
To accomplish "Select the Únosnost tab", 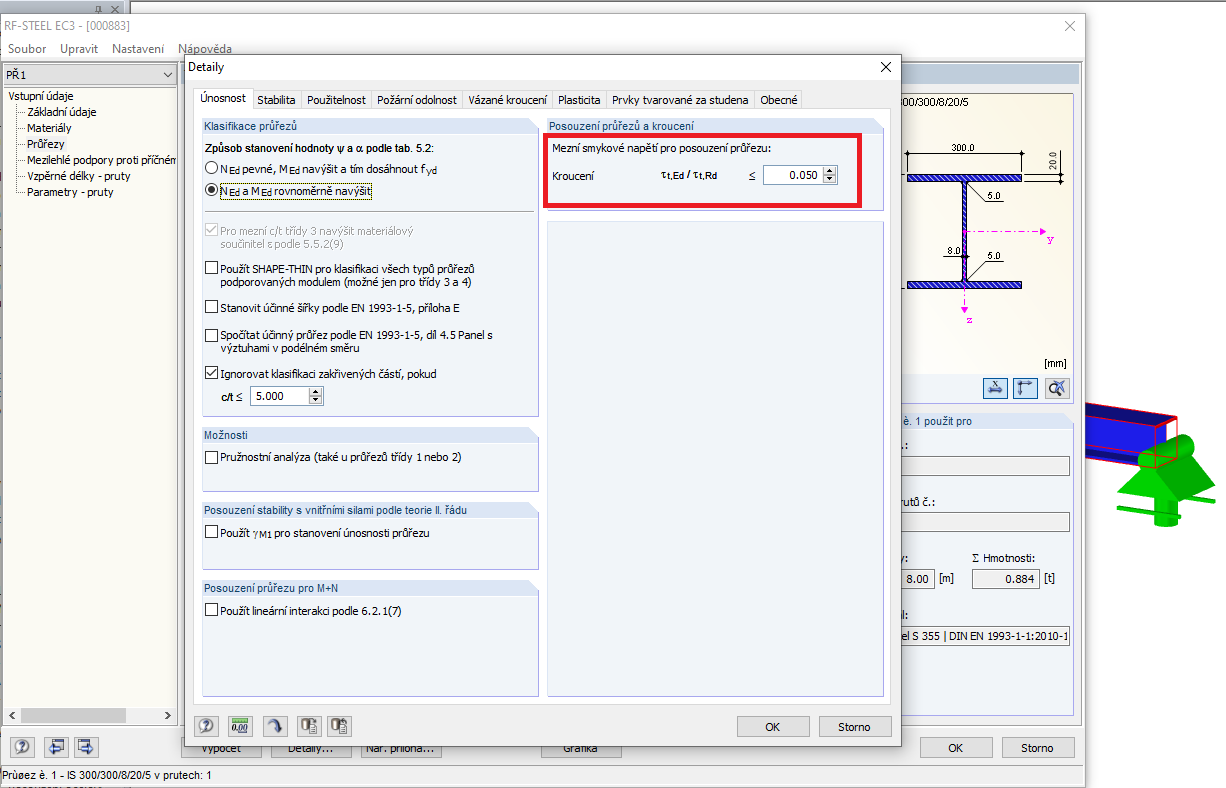I will click(x=223, y=99).
